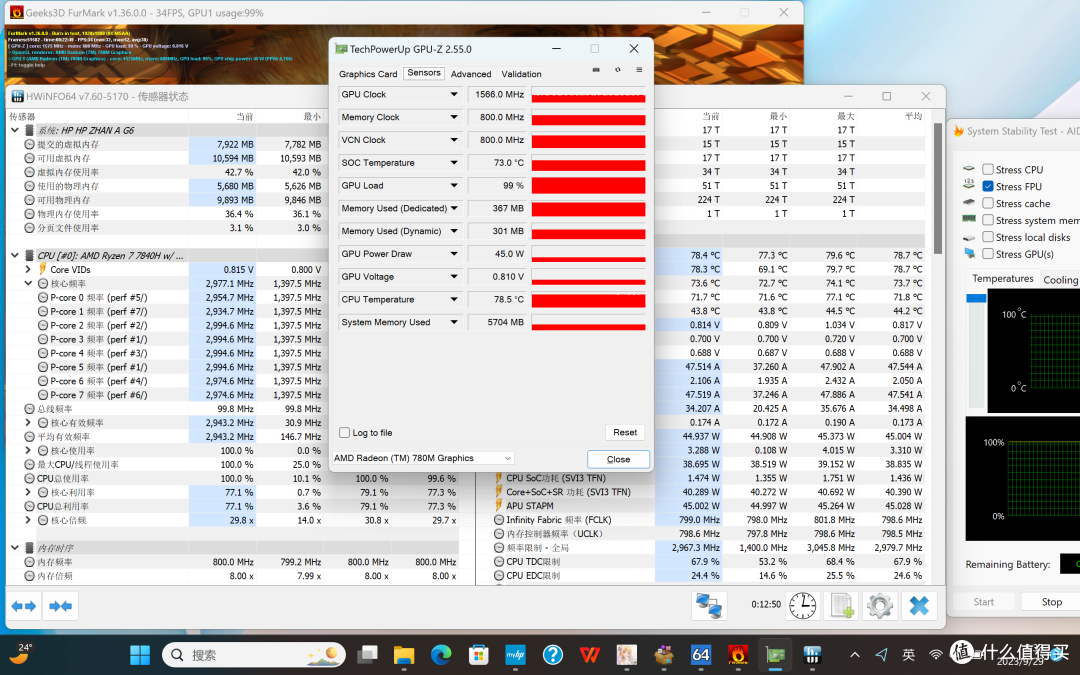Click the GPU Voltage history graph
Viewport: 1080px width, 675px height.
point(588,277)
